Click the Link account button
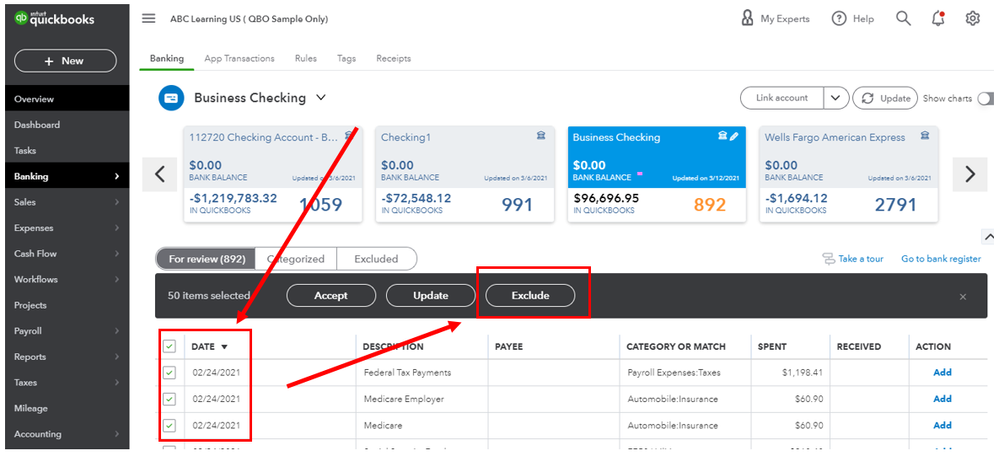 782,99
